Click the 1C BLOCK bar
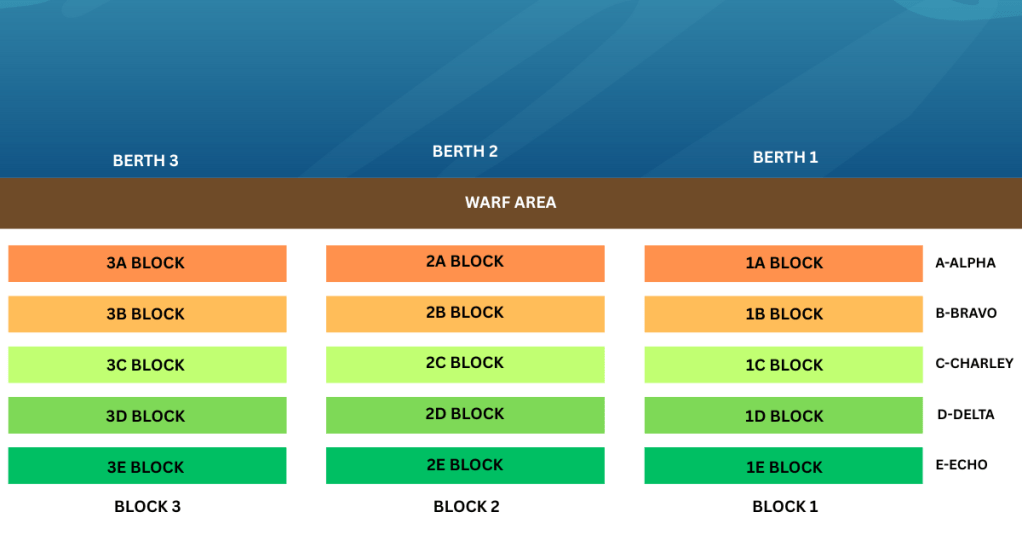The height and width of the screenshot is (535, 1022). (x=783, y=365)
